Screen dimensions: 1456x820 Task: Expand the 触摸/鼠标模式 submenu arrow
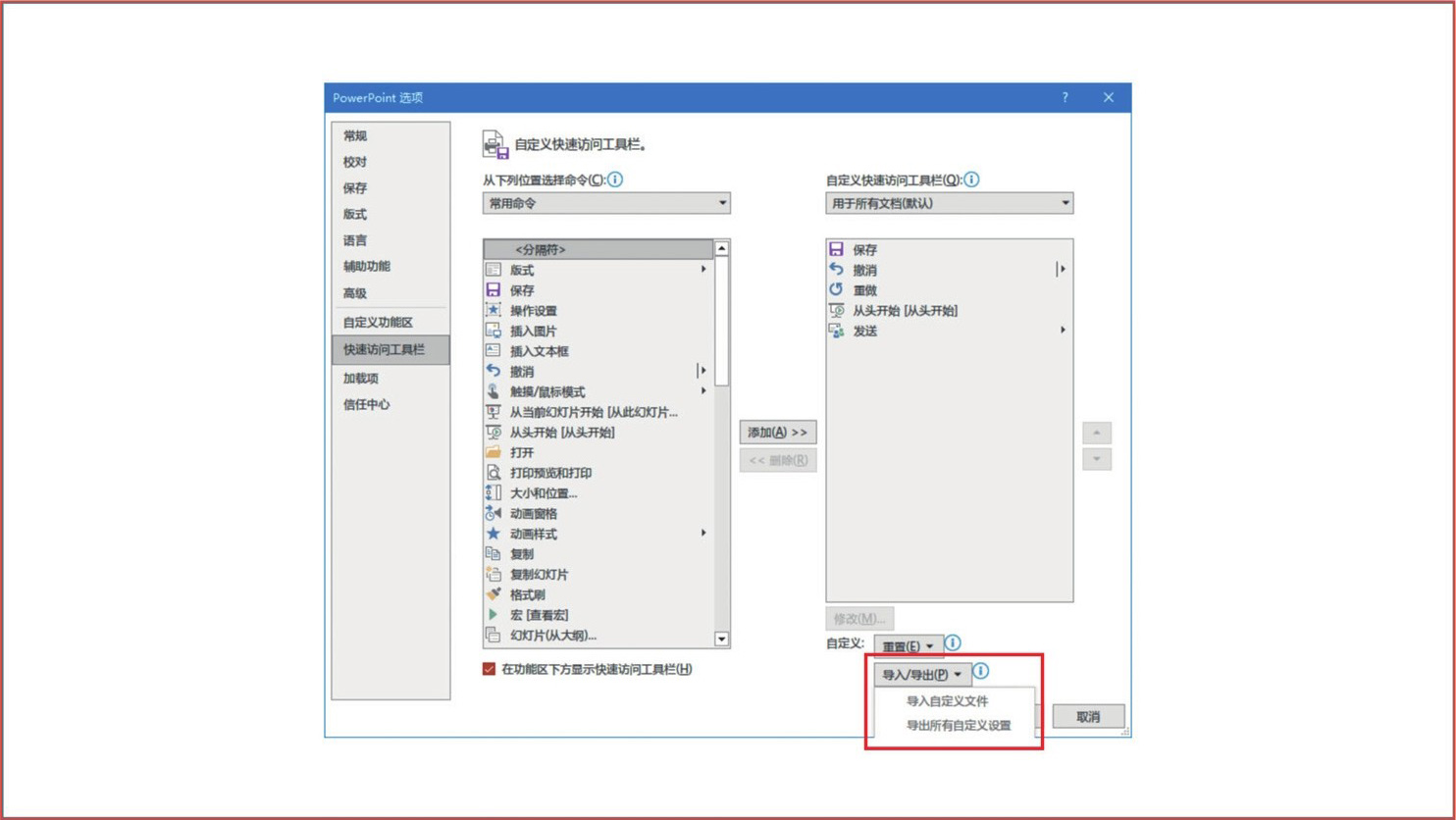click(x=703, y=390)
